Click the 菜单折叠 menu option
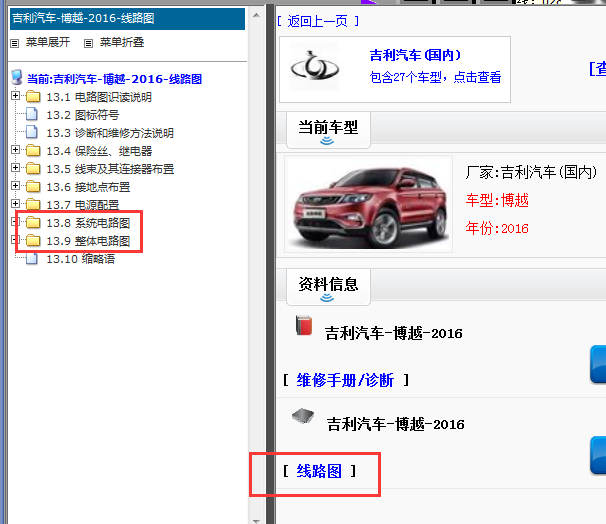Viewport: 606px width, 524px height. pyautogui.click(x=122, y=42)
